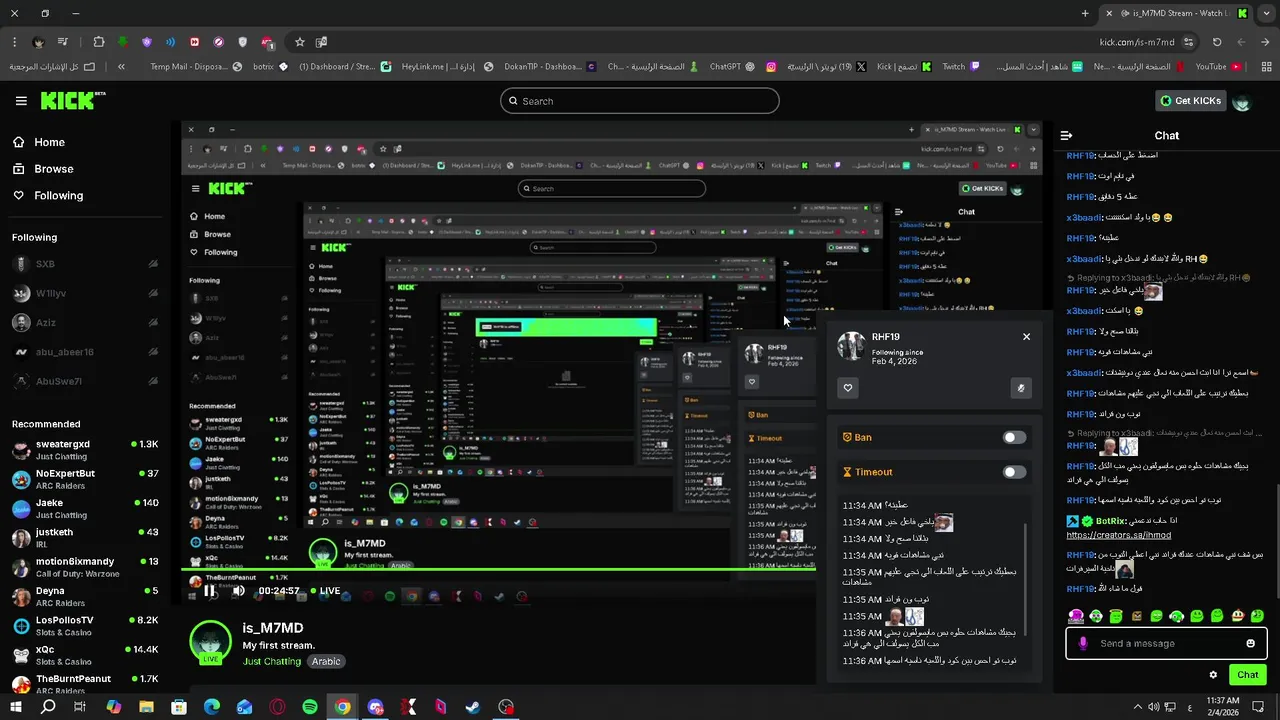Viewport: 1280px width, 720px height.
Task: Open a new browser tab
Action: point(1085,13)
